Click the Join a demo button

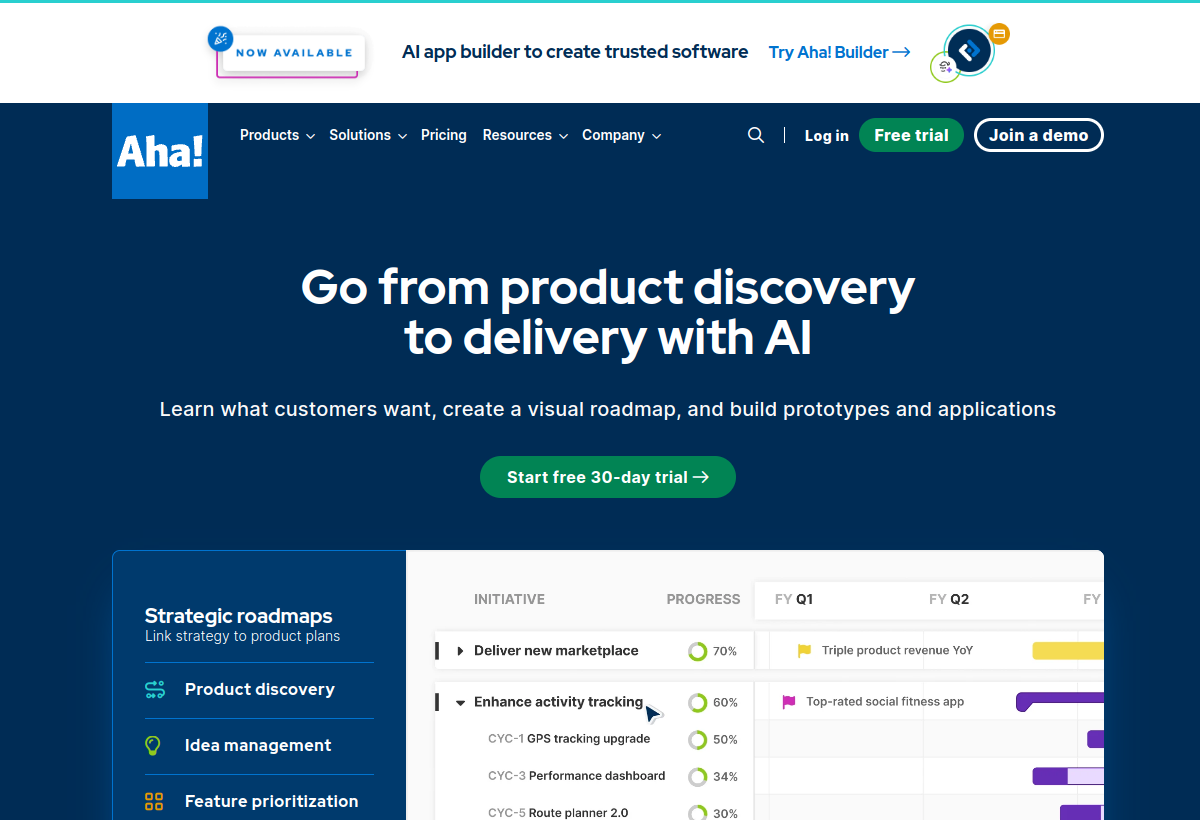click(x=1039, y=135)
